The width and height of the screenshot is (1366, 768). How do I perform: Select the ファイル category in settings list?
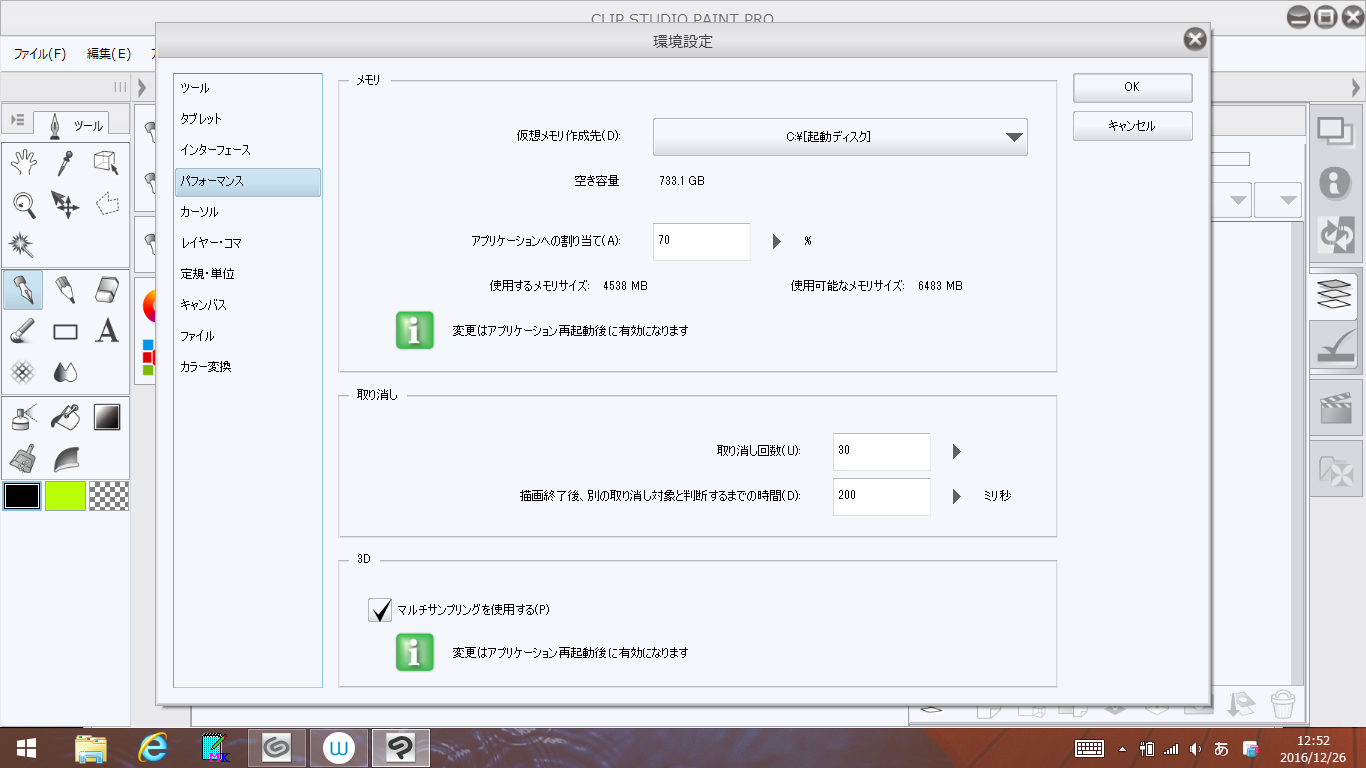247,336
